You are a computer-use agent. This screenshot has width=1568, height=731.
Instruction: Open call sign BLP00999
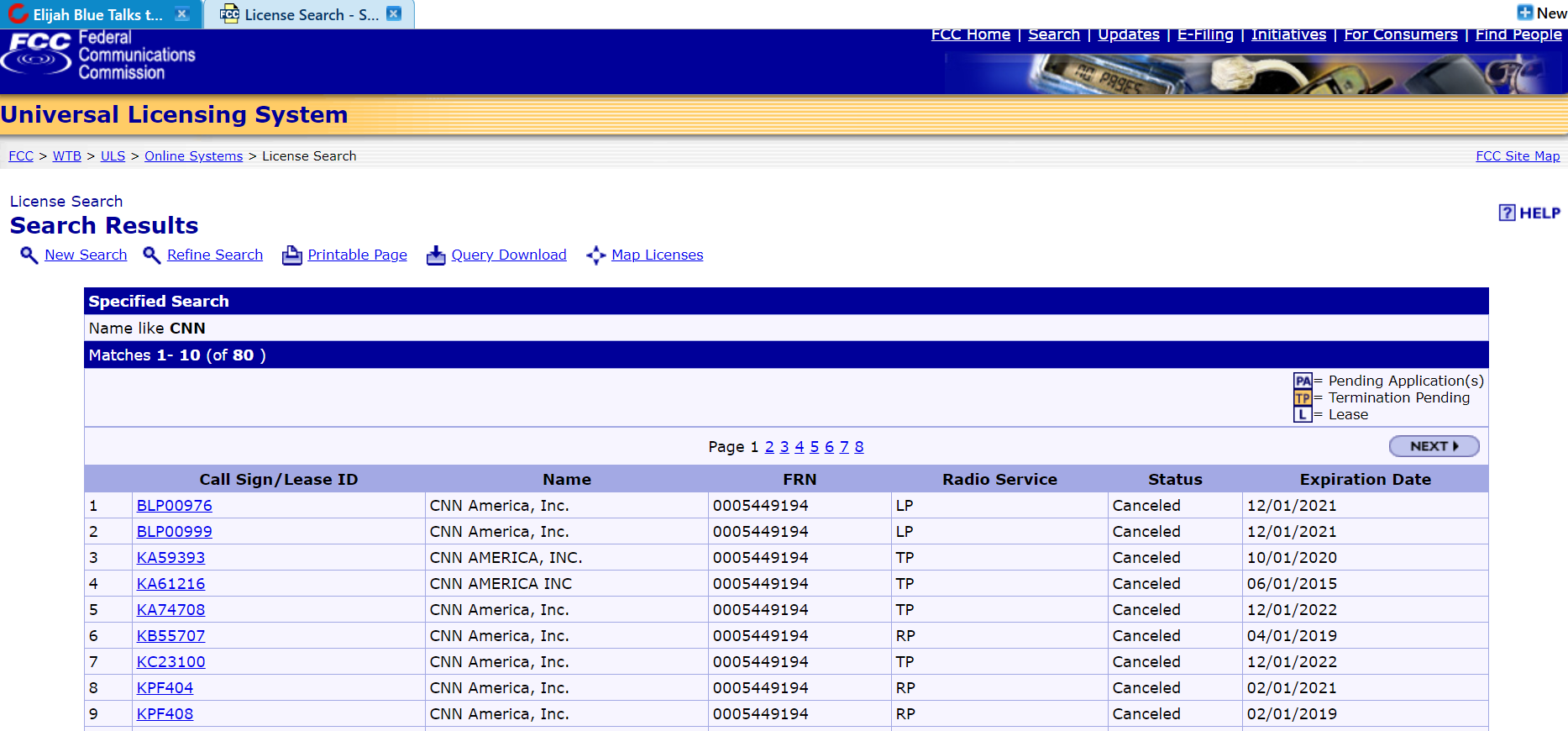click(x=174, y=532)
